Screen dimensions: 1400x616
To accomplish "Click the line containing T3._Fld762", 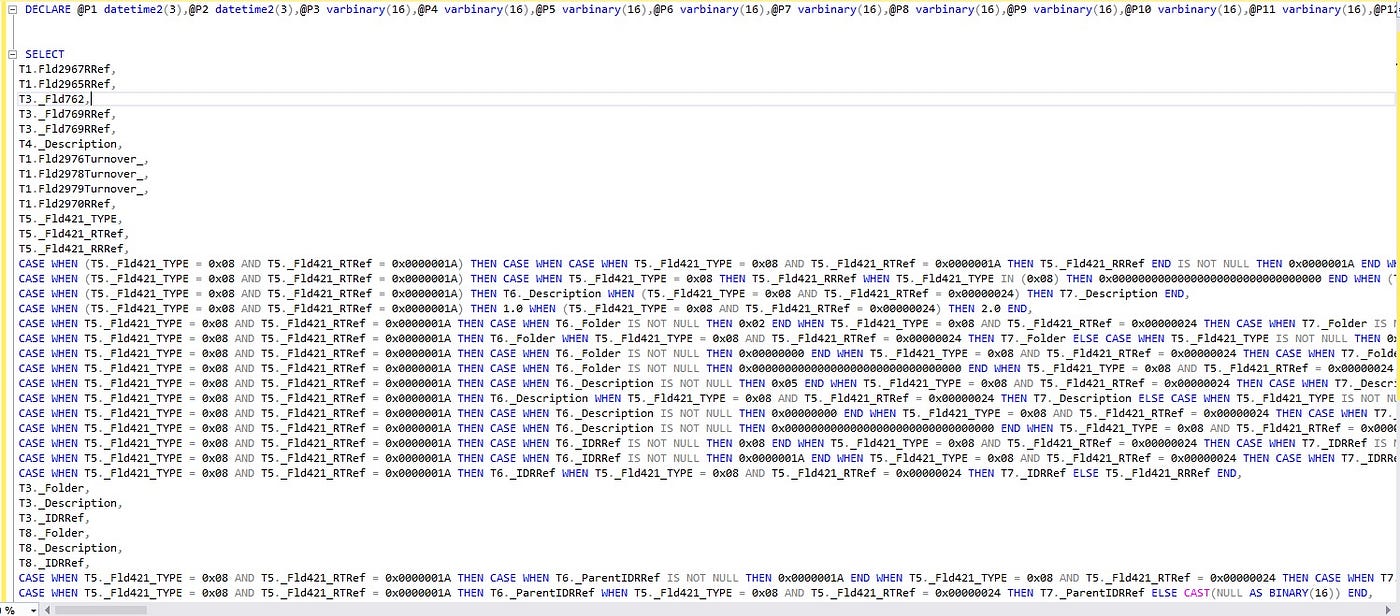I will pos(55,98).
